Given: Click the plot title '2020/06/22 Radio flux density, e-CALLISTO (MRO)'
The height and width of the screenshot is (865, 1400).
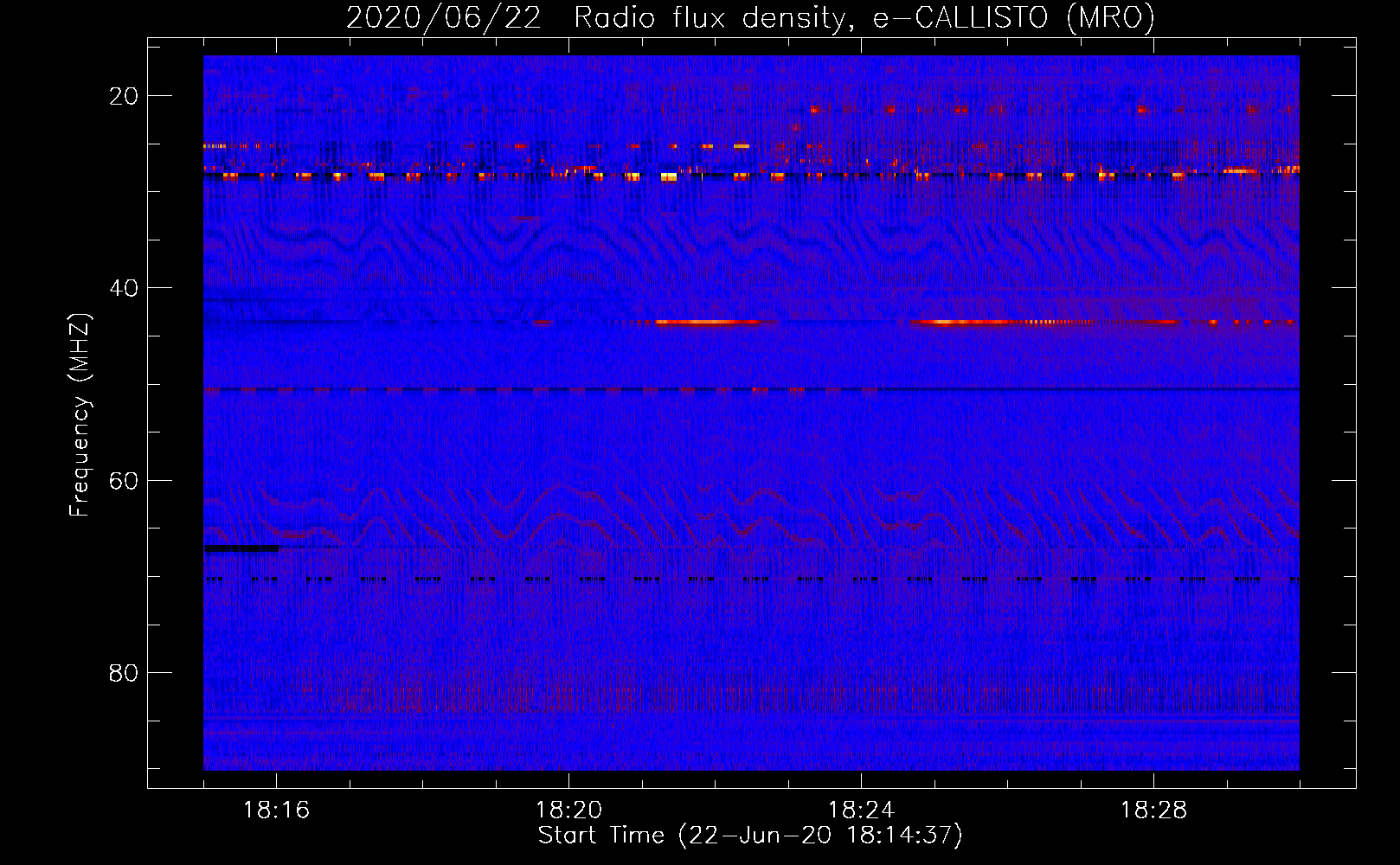Looking at the screenshot, I should 750,17.
